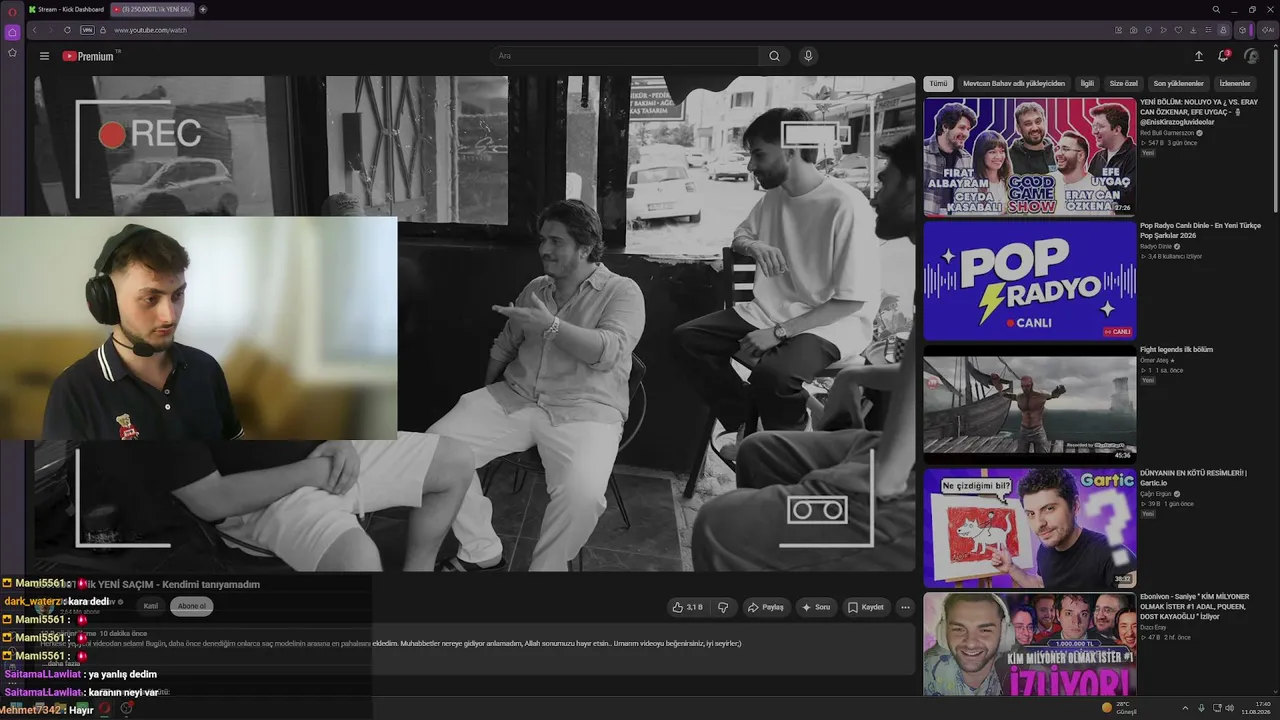
Task: Click the browser address bar URL
Action: (x=150, y=30)
